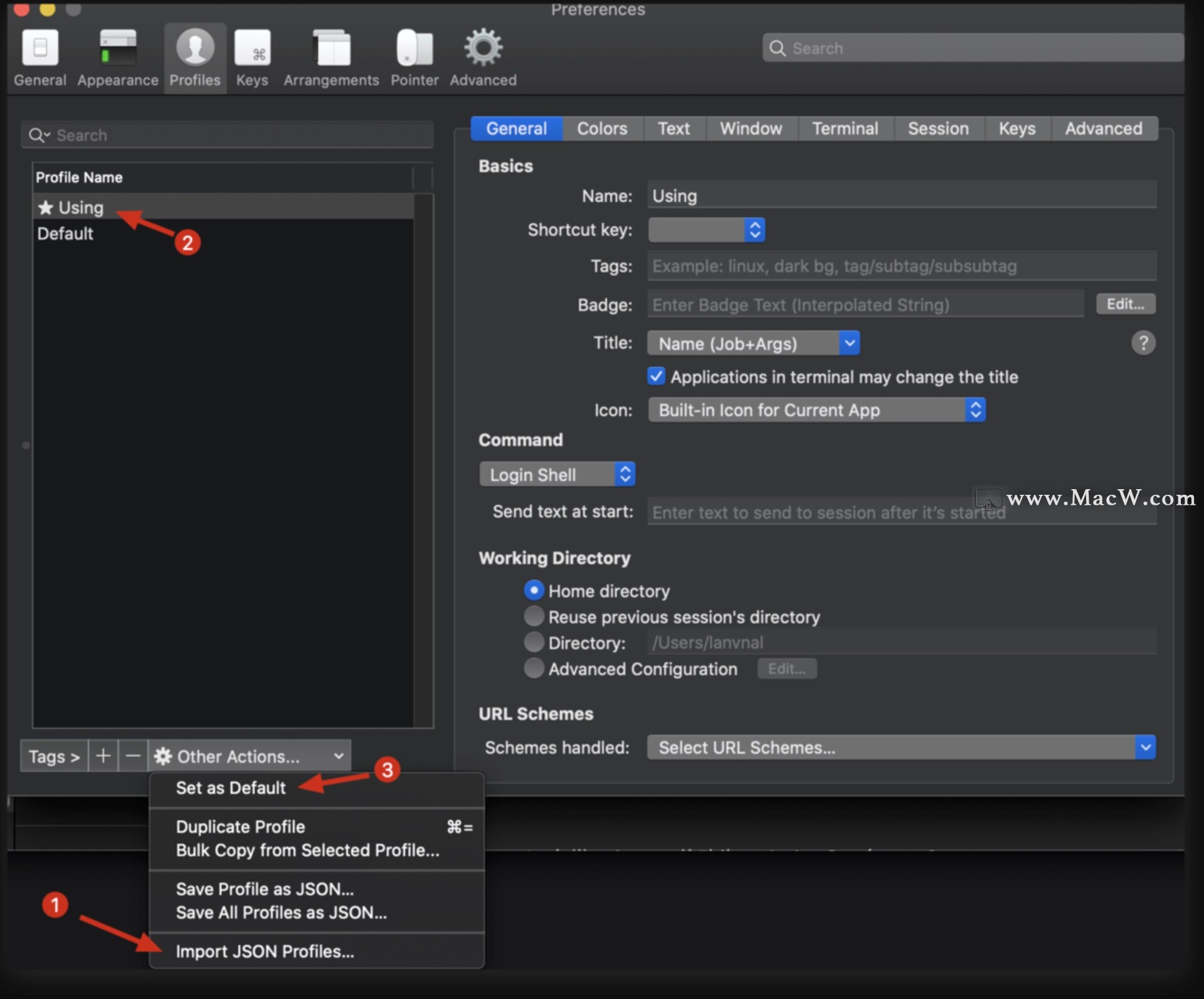Choose Duplicate Profile from the menu
This screenshot has width=1204, height=999.
(240, 827)
